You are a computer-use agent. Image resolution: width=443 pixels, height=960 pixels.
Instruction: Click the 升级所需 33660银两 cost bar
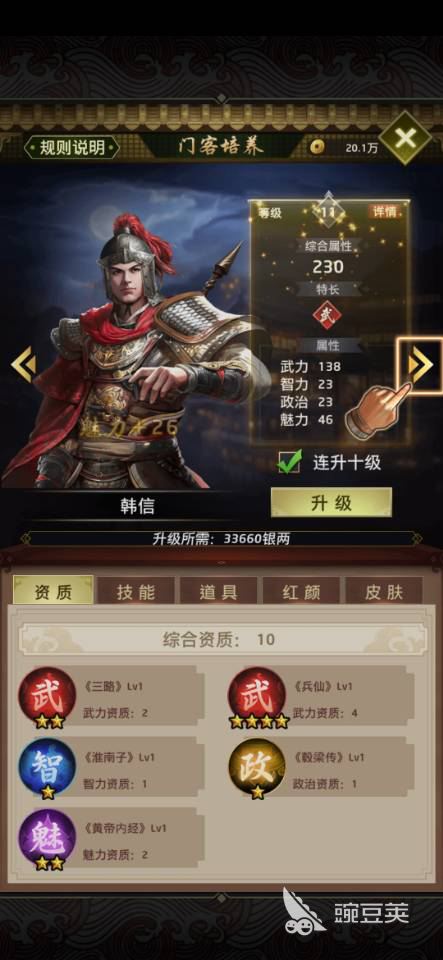221,539
